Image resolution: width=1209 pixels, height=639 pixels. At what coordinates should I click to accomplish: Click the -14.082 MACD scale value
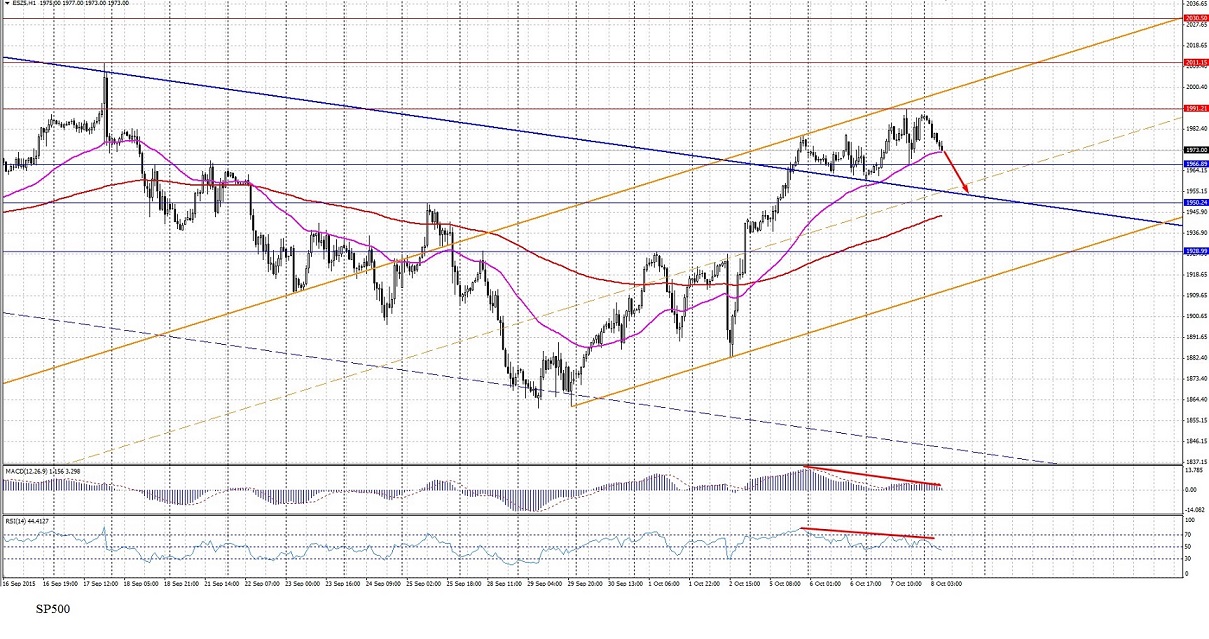[x=1196, y=508]
